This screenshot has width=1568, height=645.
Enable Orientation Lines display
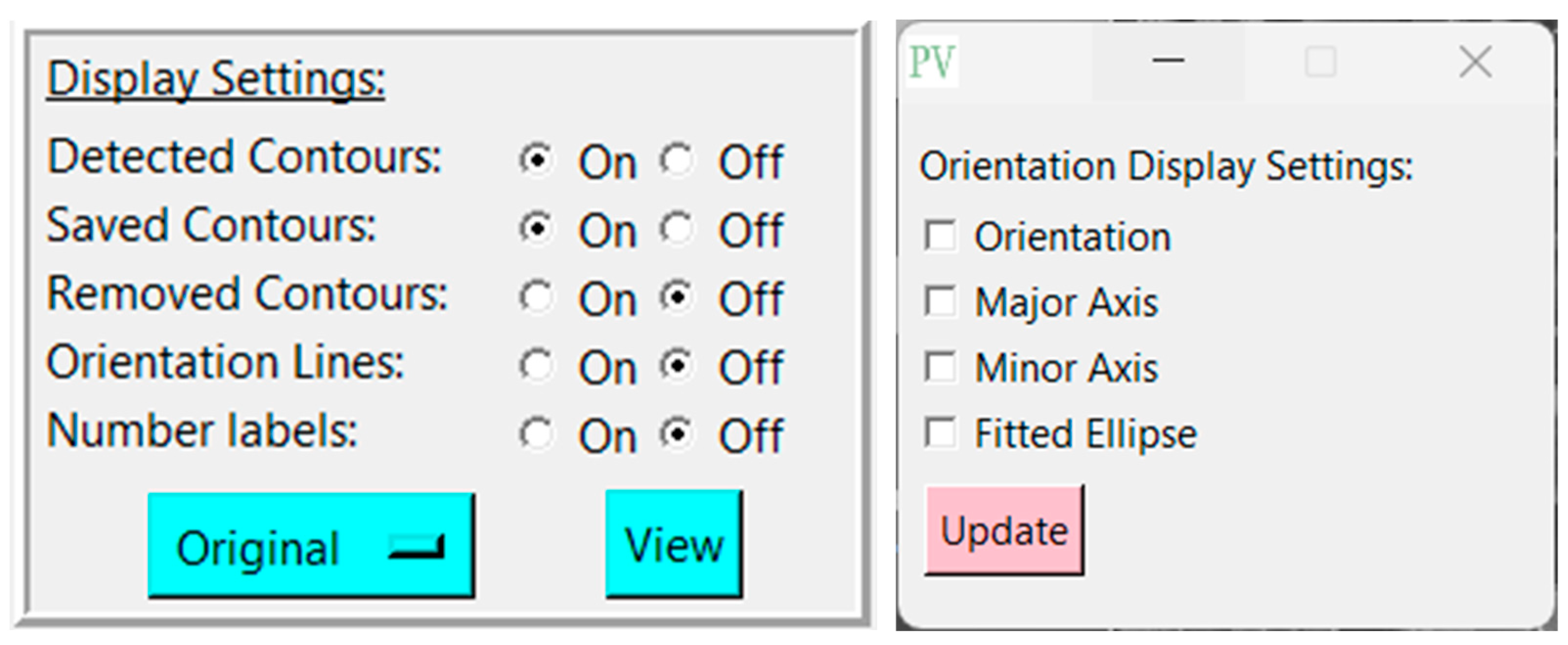537,366
